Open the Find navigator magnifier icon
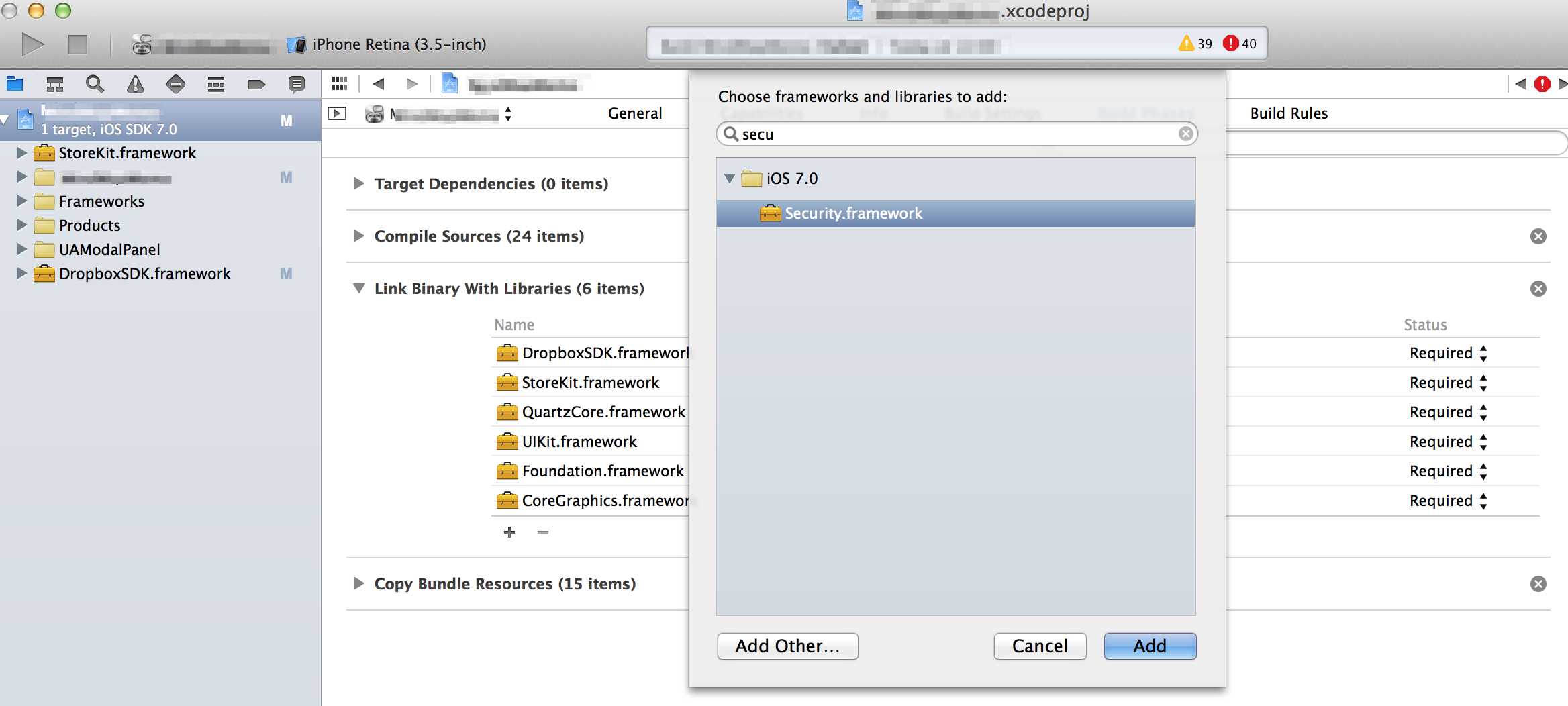Image resolution: width=1568 pixels, height=706 pixels. coord(95,84)
